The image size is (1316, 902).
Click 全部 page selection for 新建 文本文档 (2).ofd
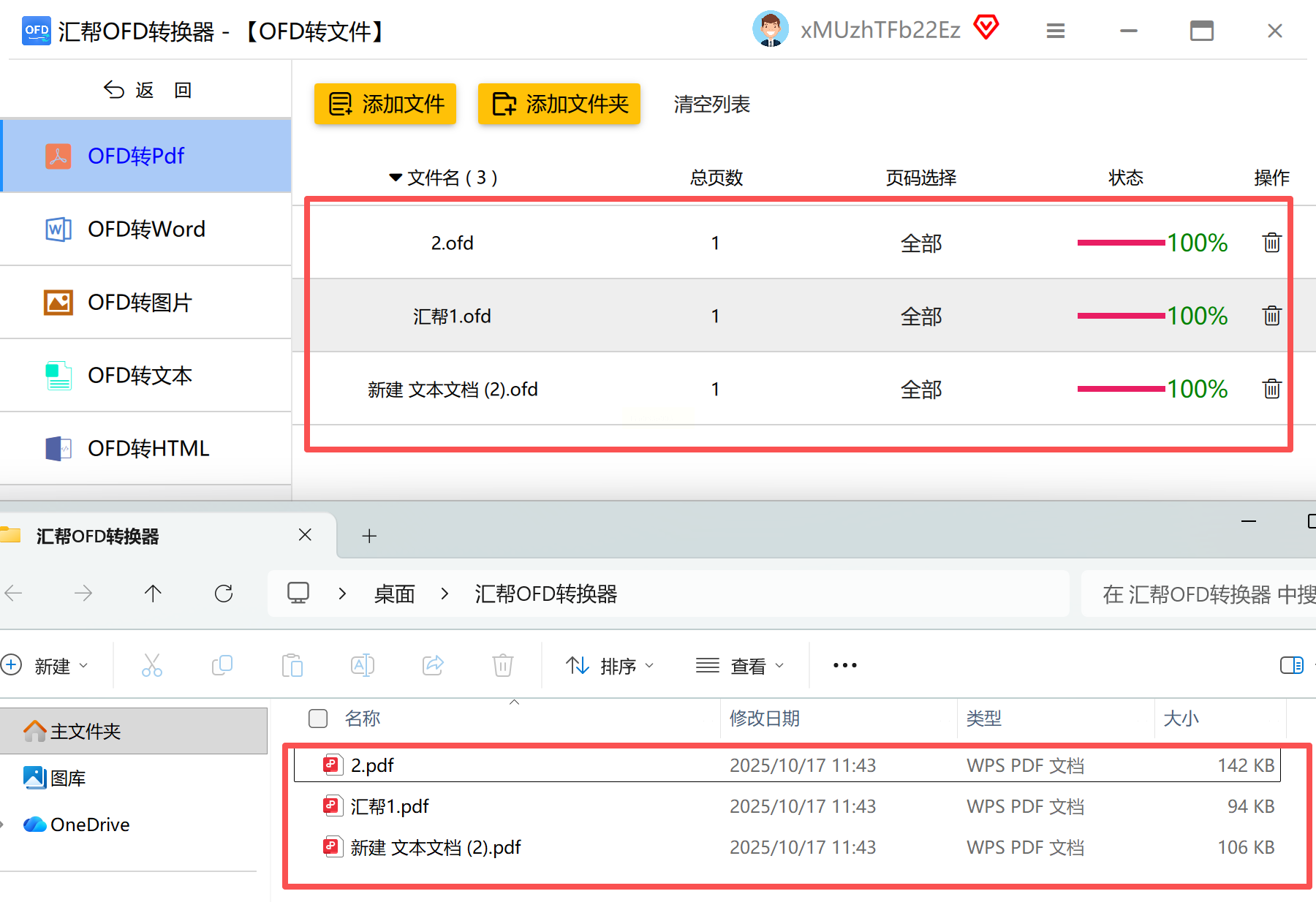pos(921,390)
